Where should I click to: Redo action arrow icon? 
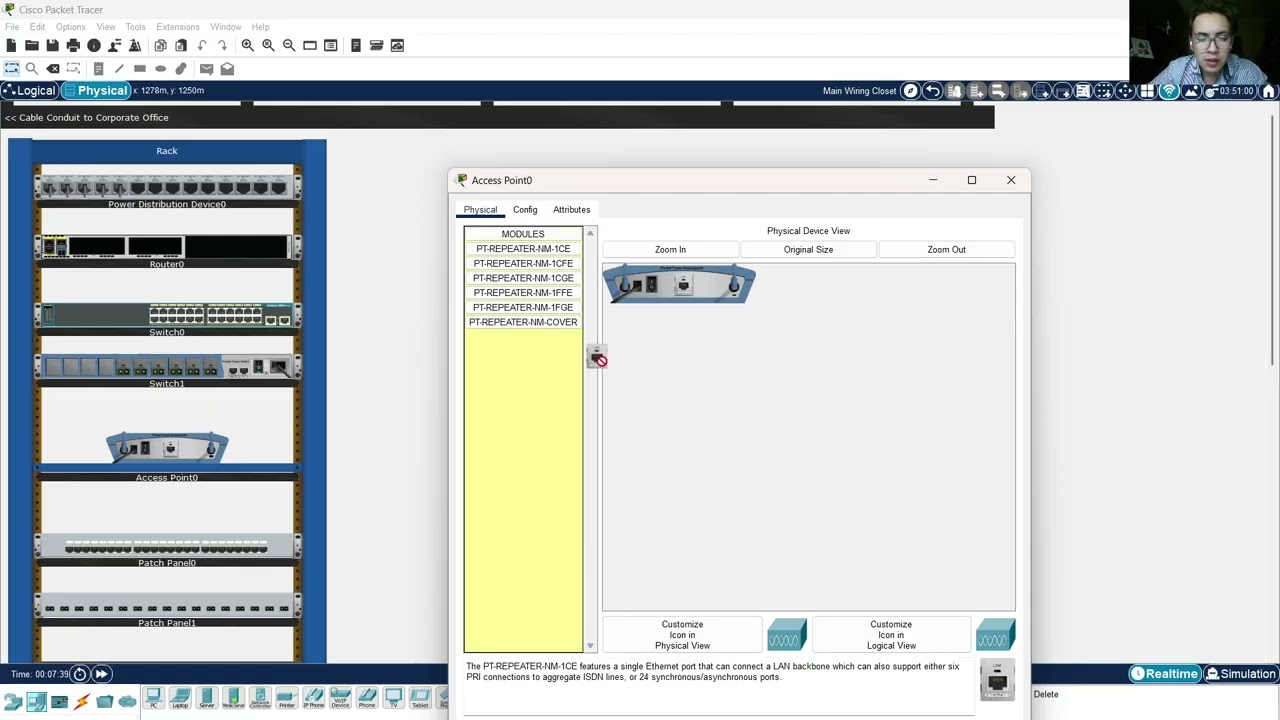222,45
